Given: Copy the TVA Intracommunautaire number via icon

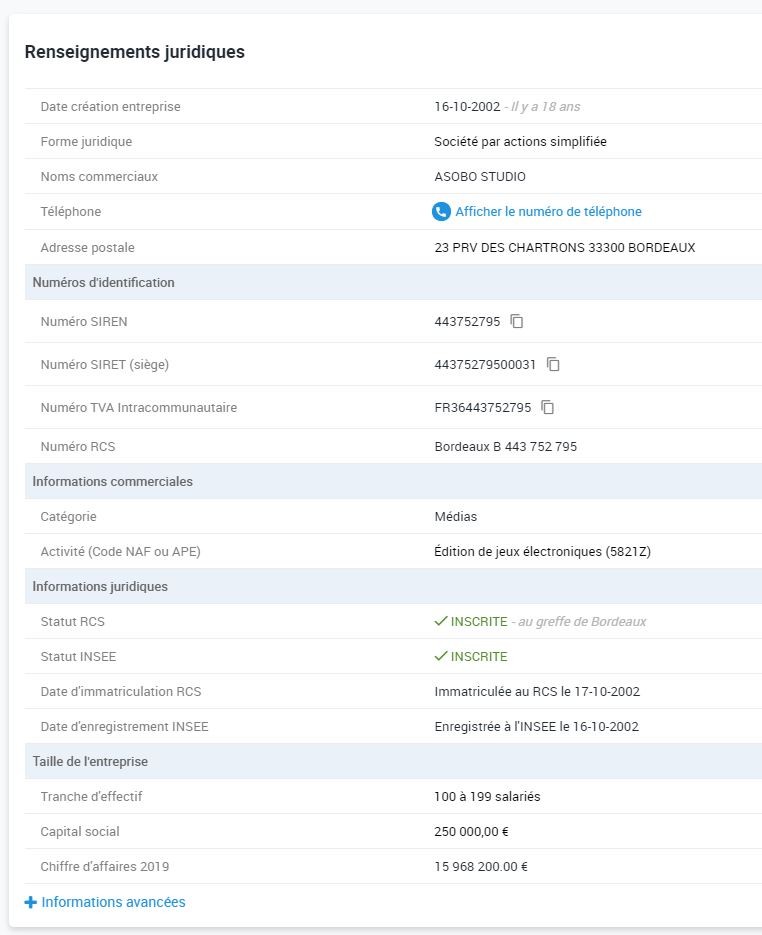Looking at the screenshot, I should (x=548, y=407).
